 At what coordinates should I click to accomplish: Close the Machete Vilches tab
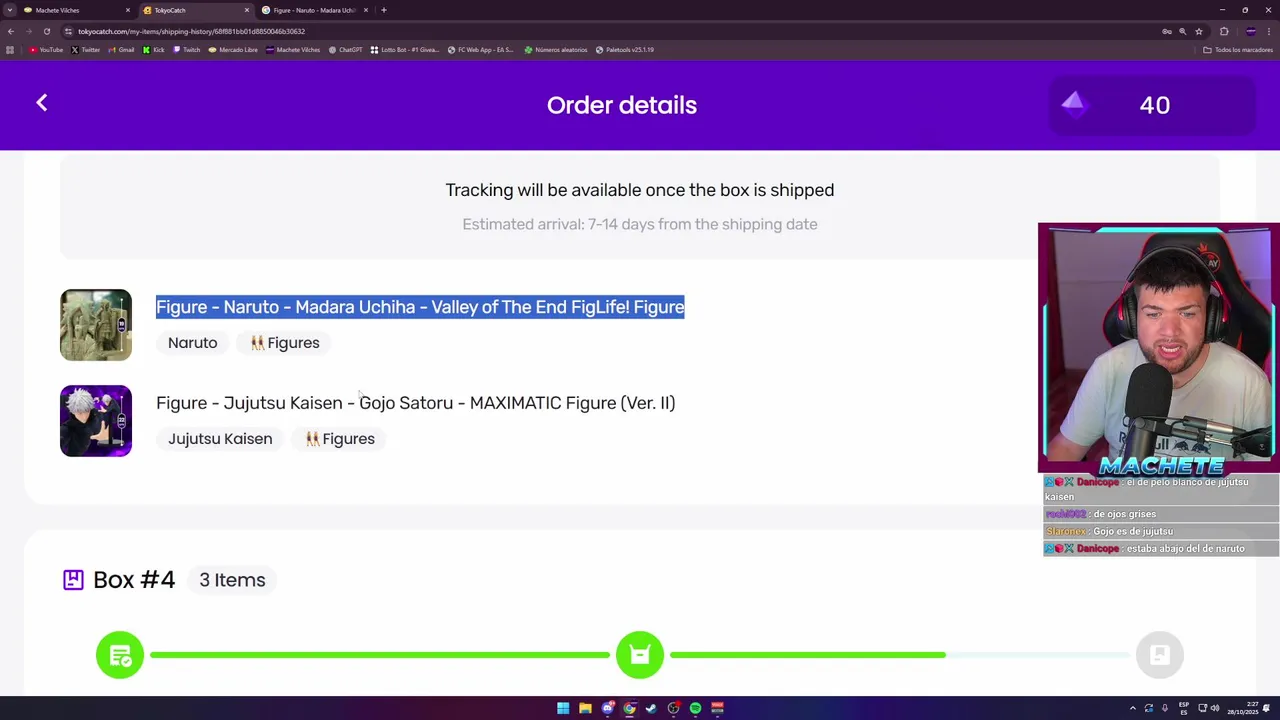pyautogui.click(x=128, y=10)
